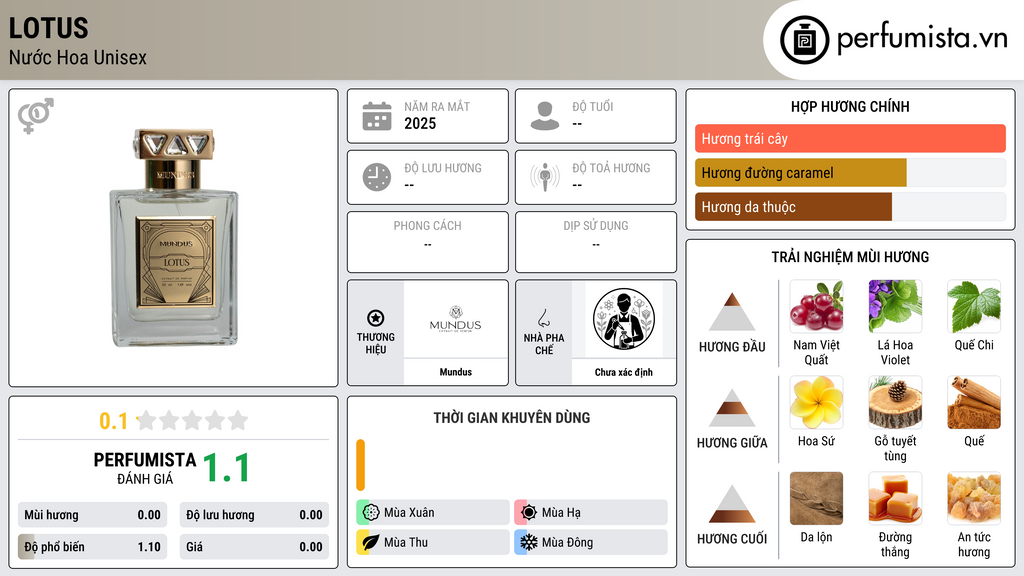Click the snowflake icon for Mùa Đông
Image resolution: width=1024 pixels, height=576 pixels.
tap(529, 542)
